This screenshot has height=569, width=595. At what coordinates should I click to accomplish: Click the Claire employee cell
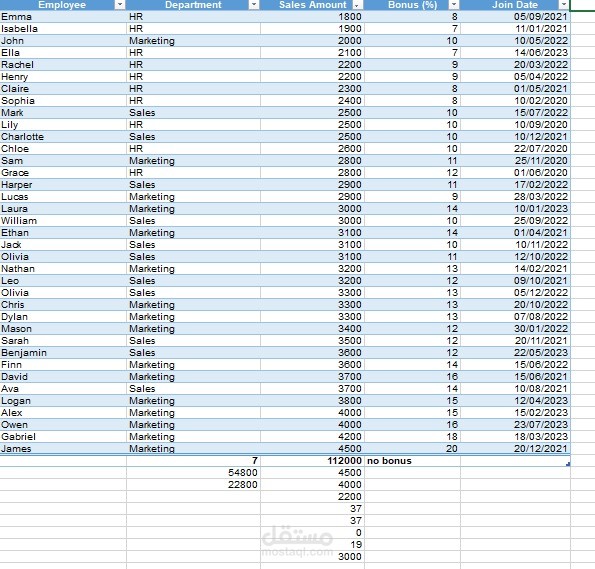pos(63,88)
